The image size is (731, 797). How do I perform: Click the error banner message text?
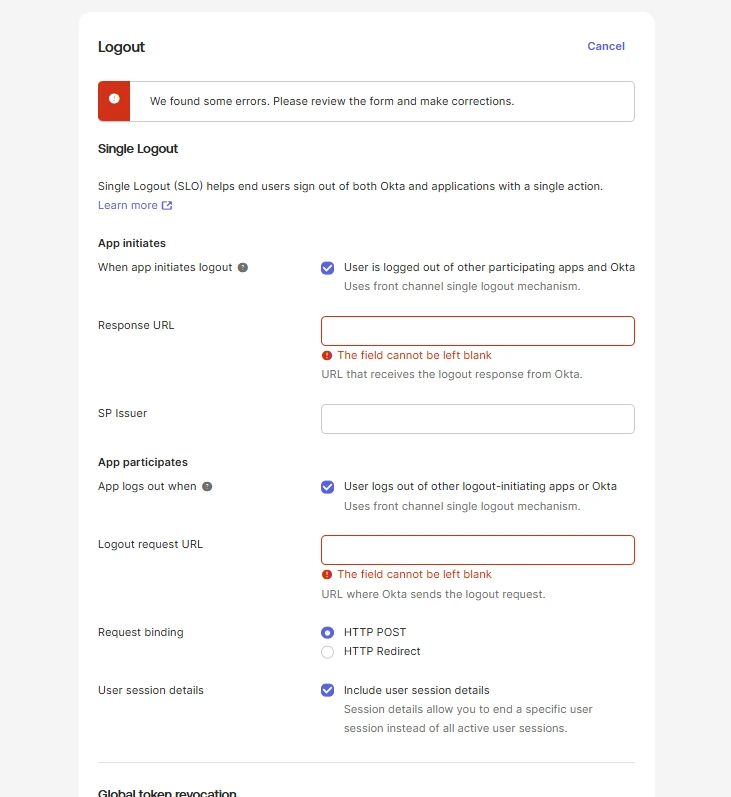click(x=332, y=101)
